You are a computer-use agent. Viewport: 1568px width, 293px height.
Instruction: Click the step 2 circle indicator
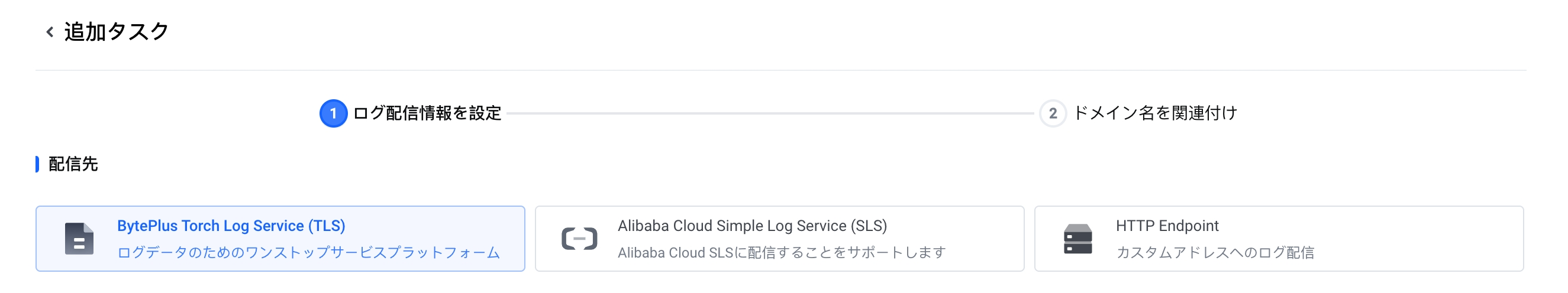click(x=1053, y=113)
